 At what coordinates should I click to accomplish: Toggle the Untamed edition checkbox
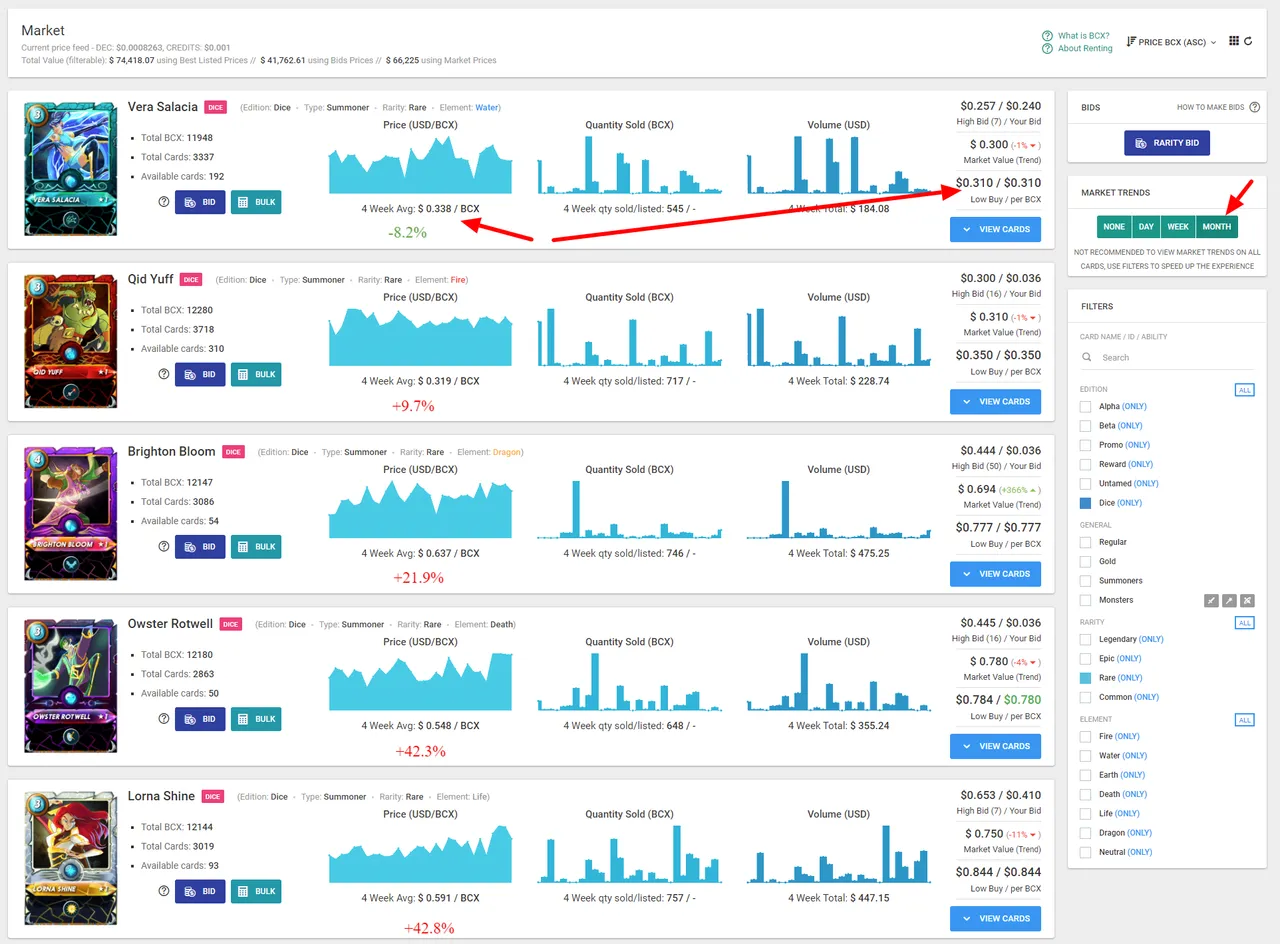(x=1086, y=484)
